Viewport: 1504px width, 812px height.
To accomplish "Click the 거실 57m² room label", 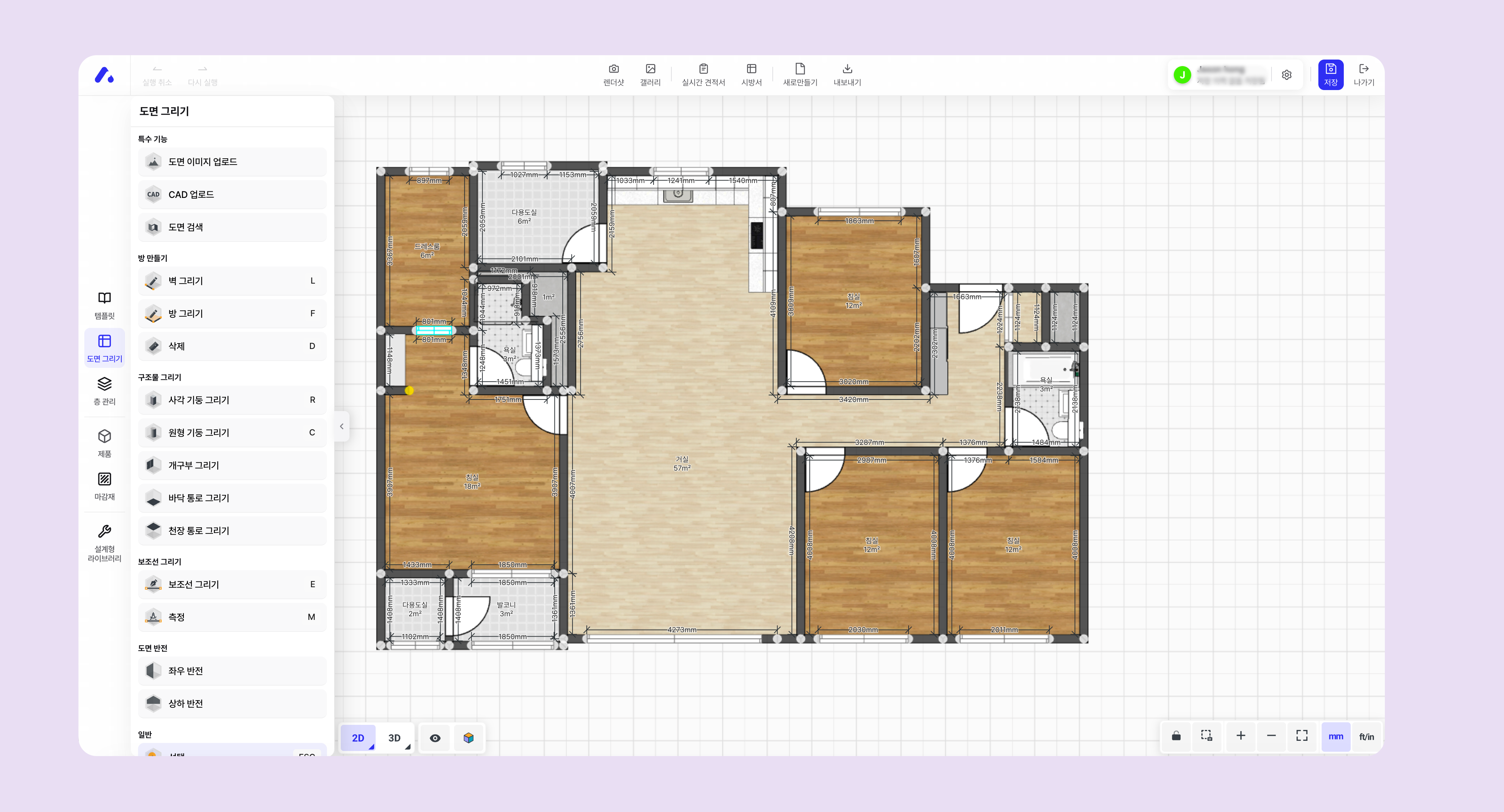I will (682, 463).
